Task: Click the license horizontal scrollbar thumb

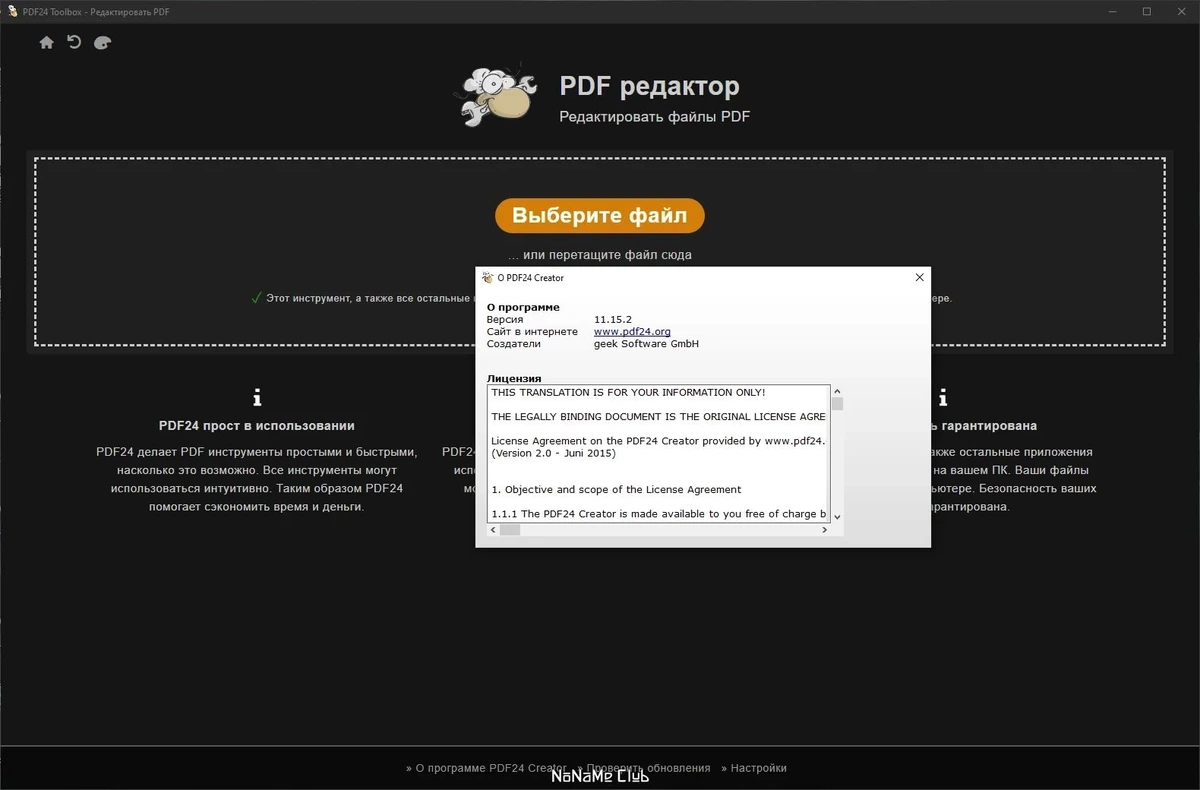Action: tap(510, 530)
